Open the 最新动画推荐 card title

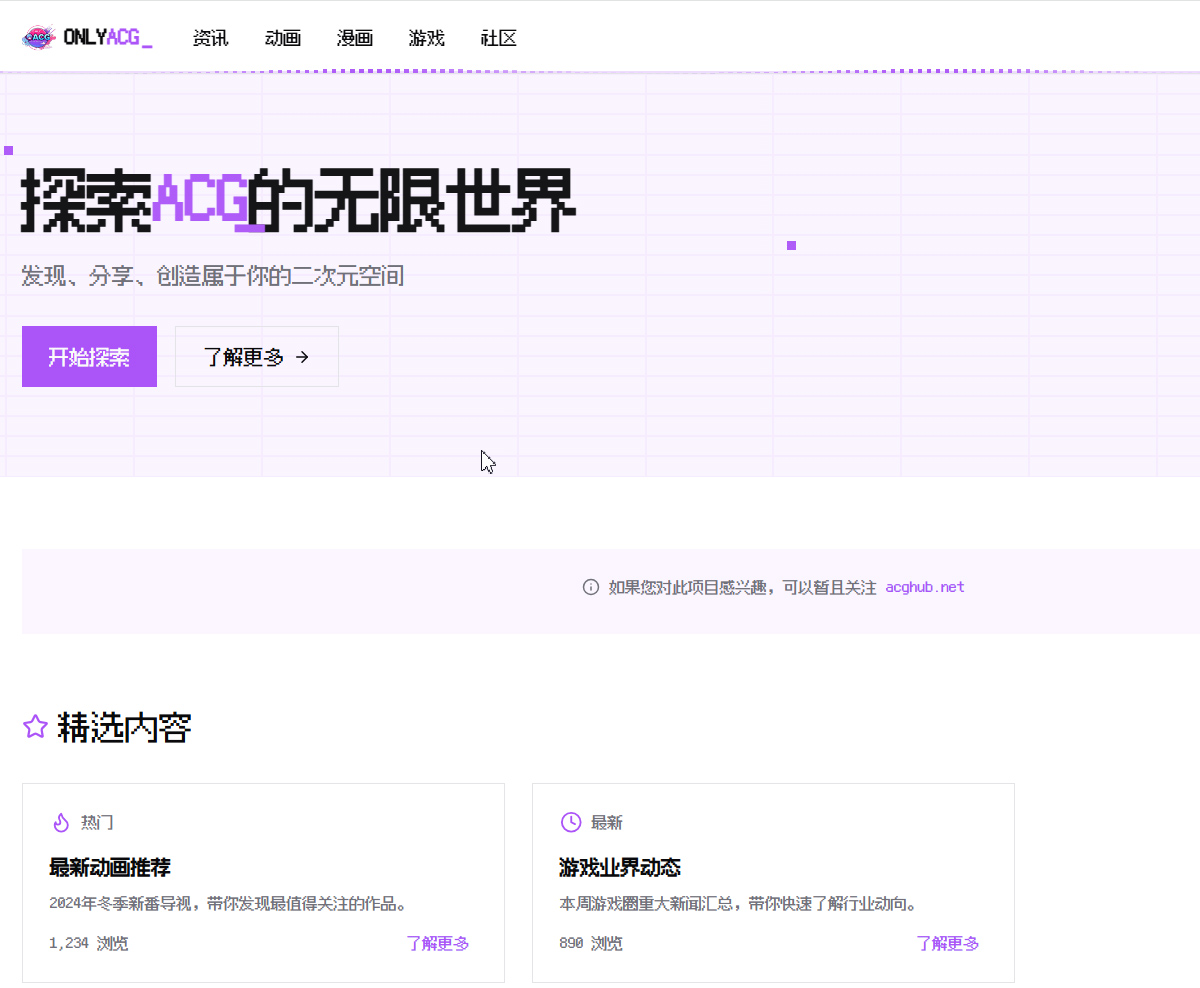110,867
